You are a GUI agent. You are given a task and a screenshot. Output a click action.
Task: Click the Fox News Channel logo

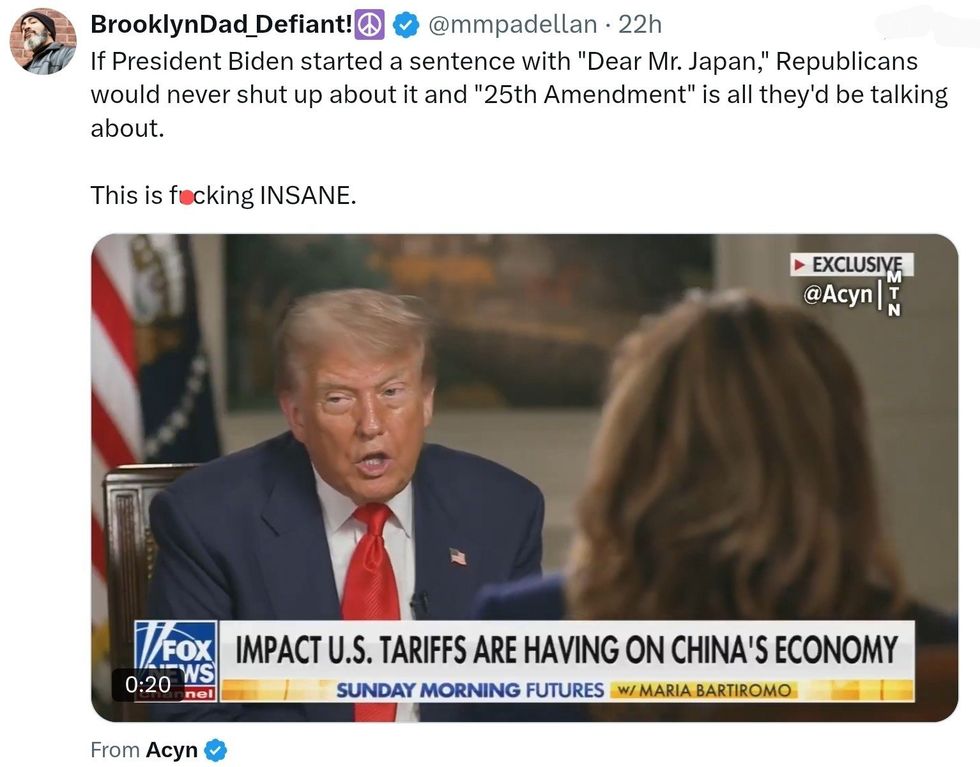coord(176,661)
